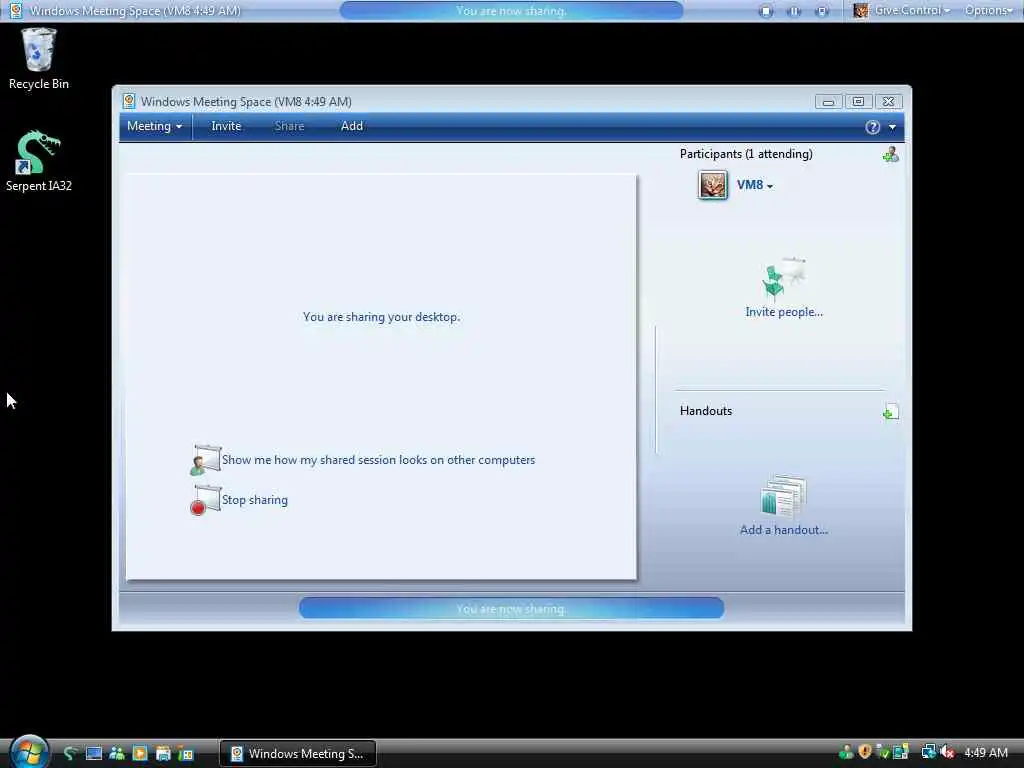Click the Show Desktop quick launch icon

[94, 754]
